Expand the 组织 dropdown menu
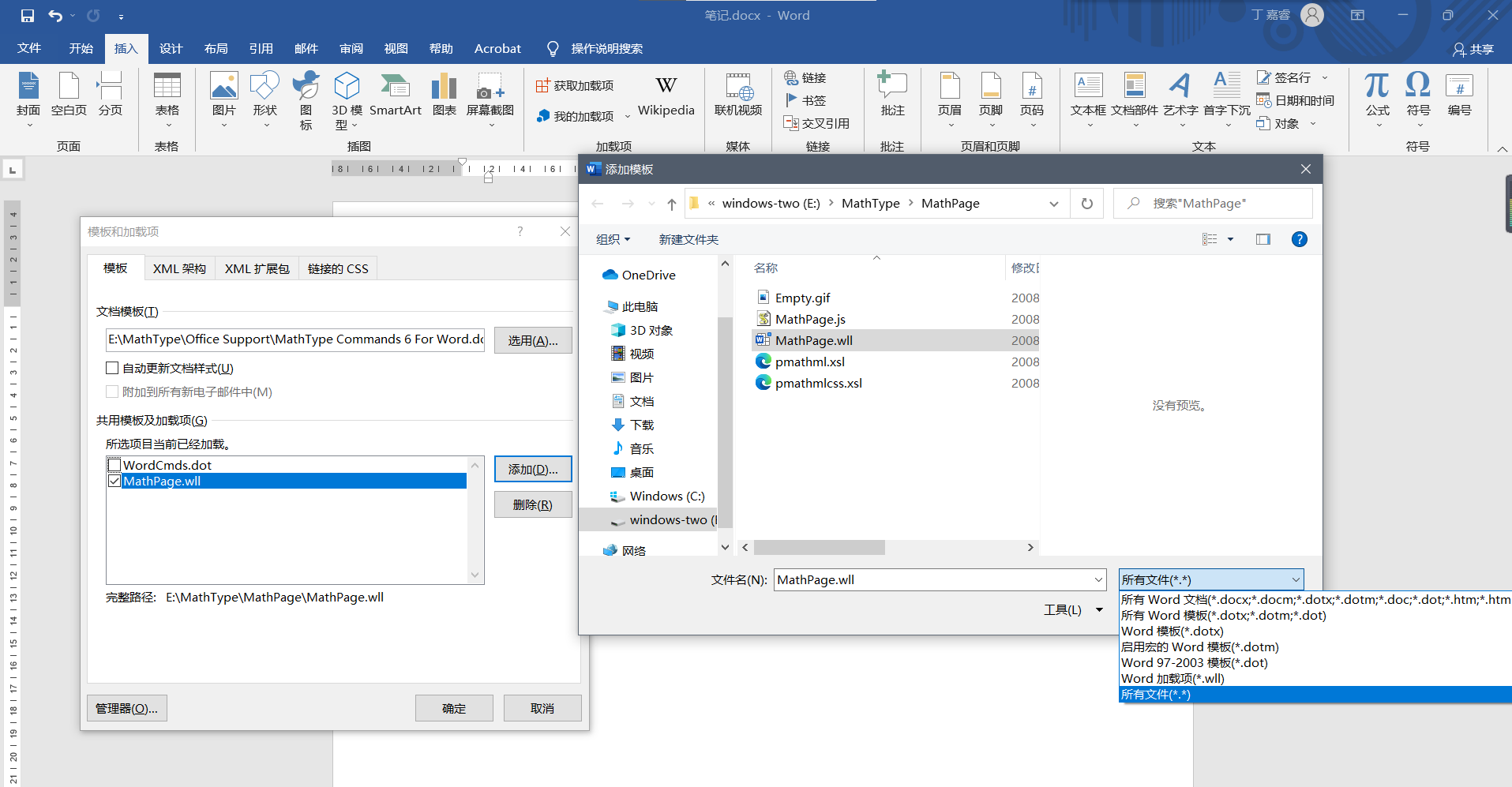1512x787 pixels. 613,238
